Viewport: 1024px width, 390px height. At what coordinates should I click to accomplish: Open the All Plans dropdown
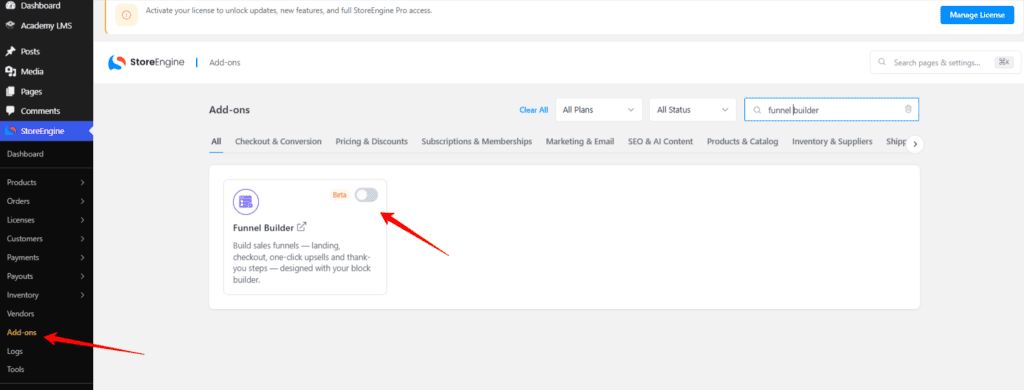tap(599, 110)
